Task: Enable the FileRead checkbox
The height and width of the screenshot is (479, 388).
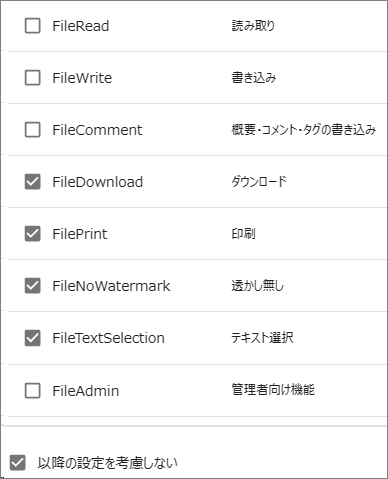Action: pyautogui.click(x=33, y=26)
